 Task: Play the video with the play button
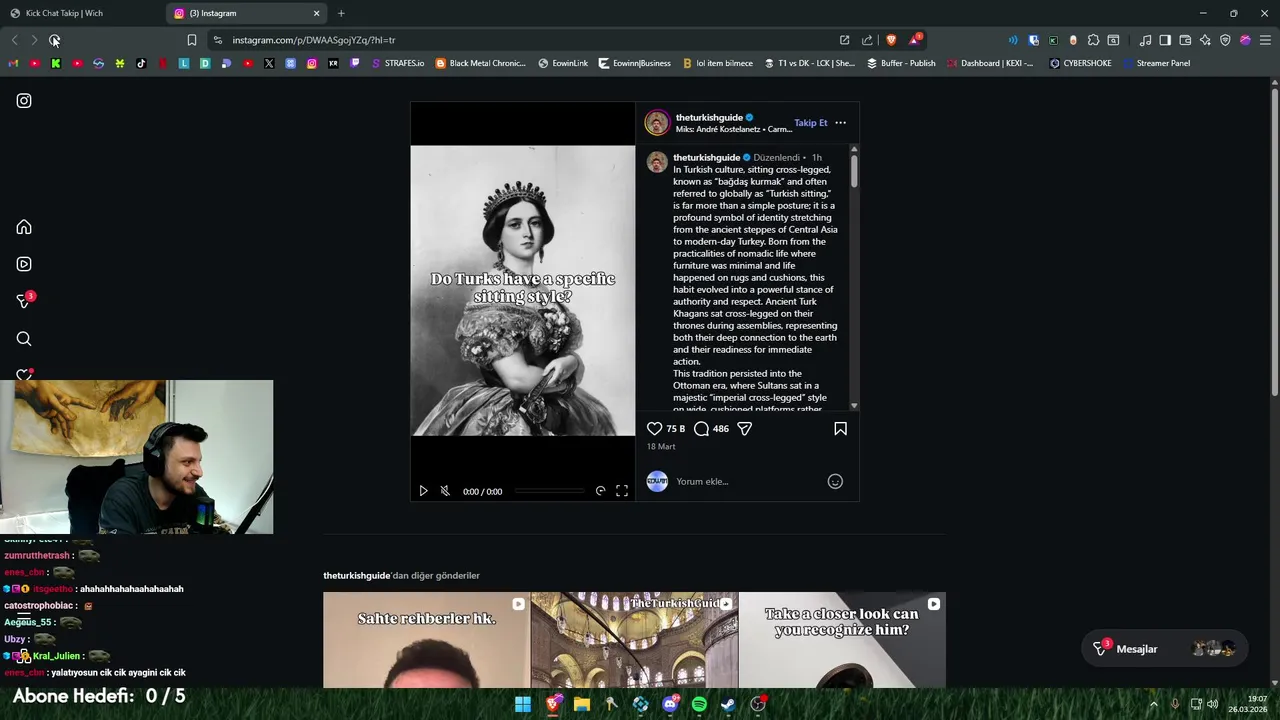coord(423,491)
